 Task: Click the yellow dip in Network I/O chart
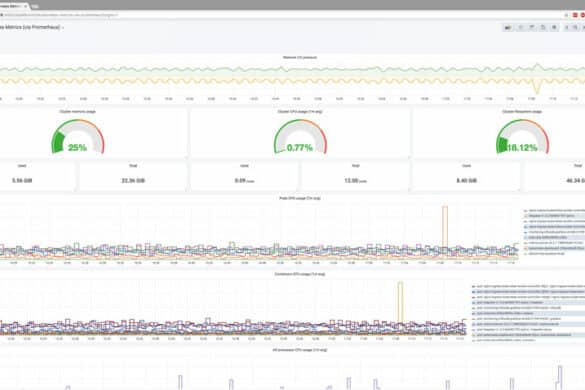tap(537, 87)
